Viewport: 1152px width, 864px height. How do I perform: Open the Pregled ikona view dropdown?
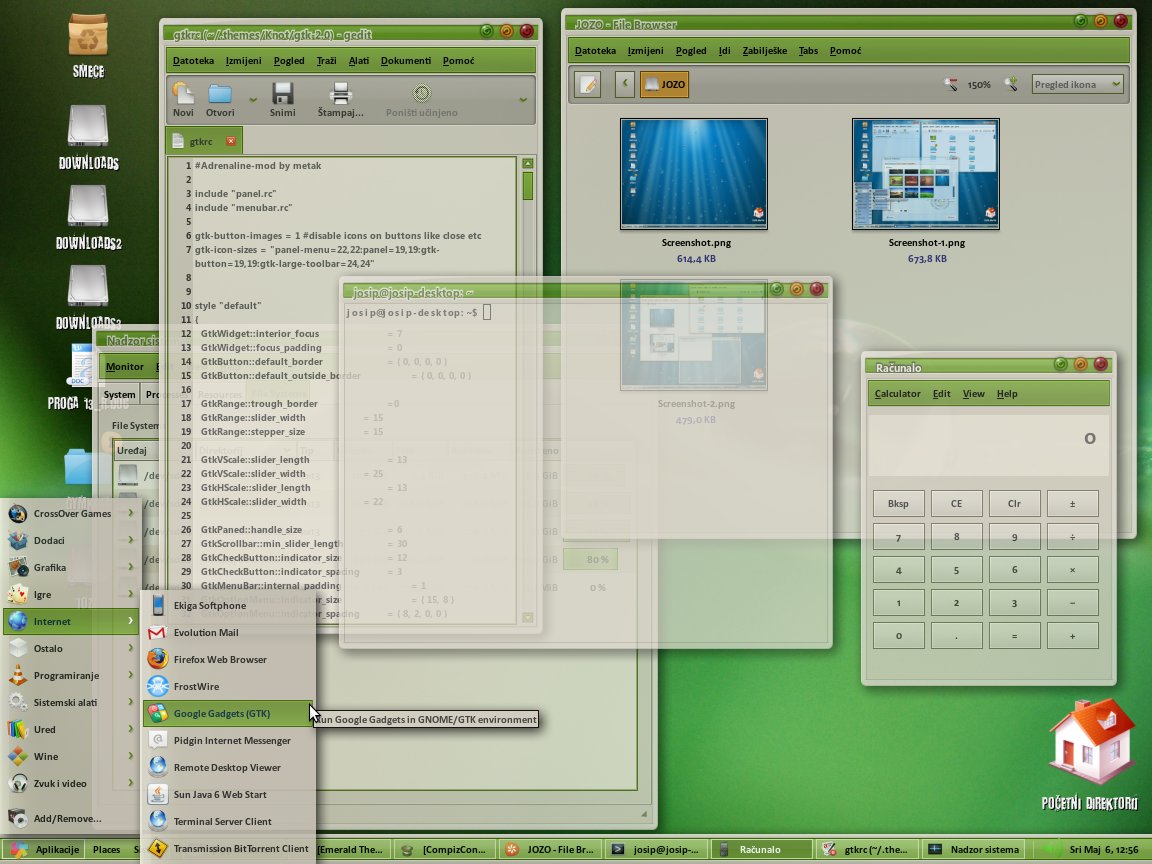[1077, 84]
